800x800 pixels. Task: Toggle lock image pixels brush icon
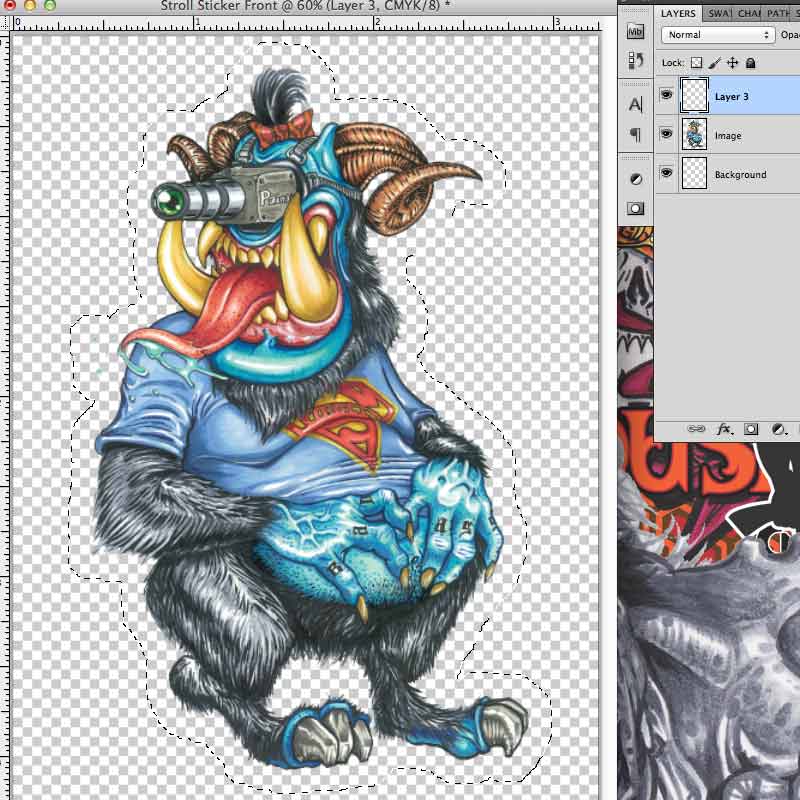click(715, 63)
